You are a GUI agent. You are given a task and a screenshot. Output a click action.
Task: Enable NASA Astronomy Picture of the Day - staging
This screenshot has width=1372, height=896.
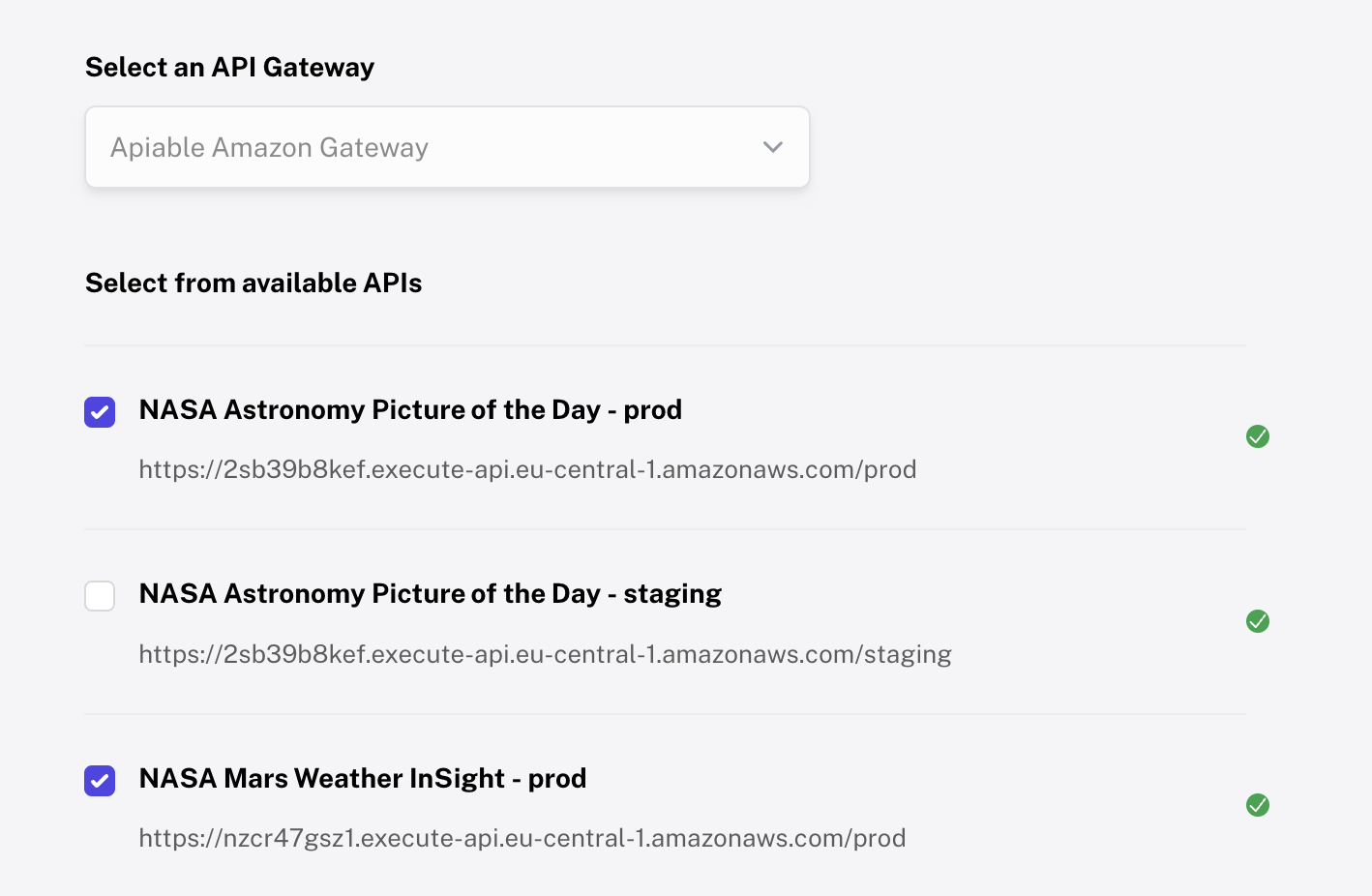(x=100, y=596)
